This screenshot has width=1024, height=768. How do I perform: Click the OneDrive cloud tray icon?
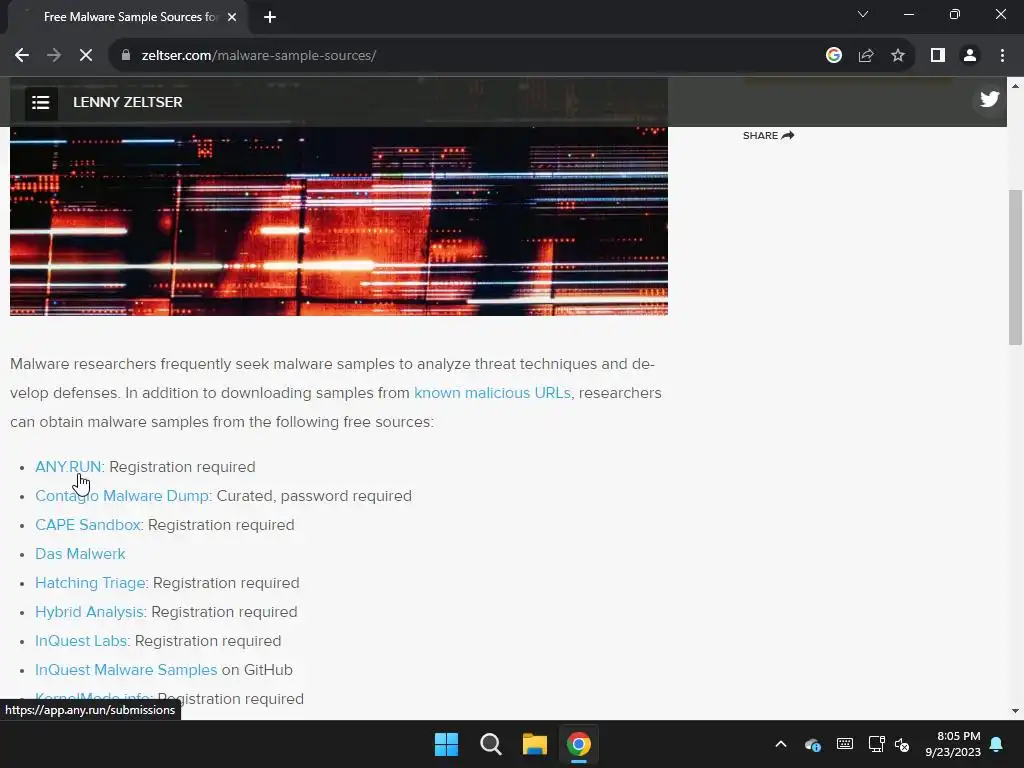pos(812,744)
